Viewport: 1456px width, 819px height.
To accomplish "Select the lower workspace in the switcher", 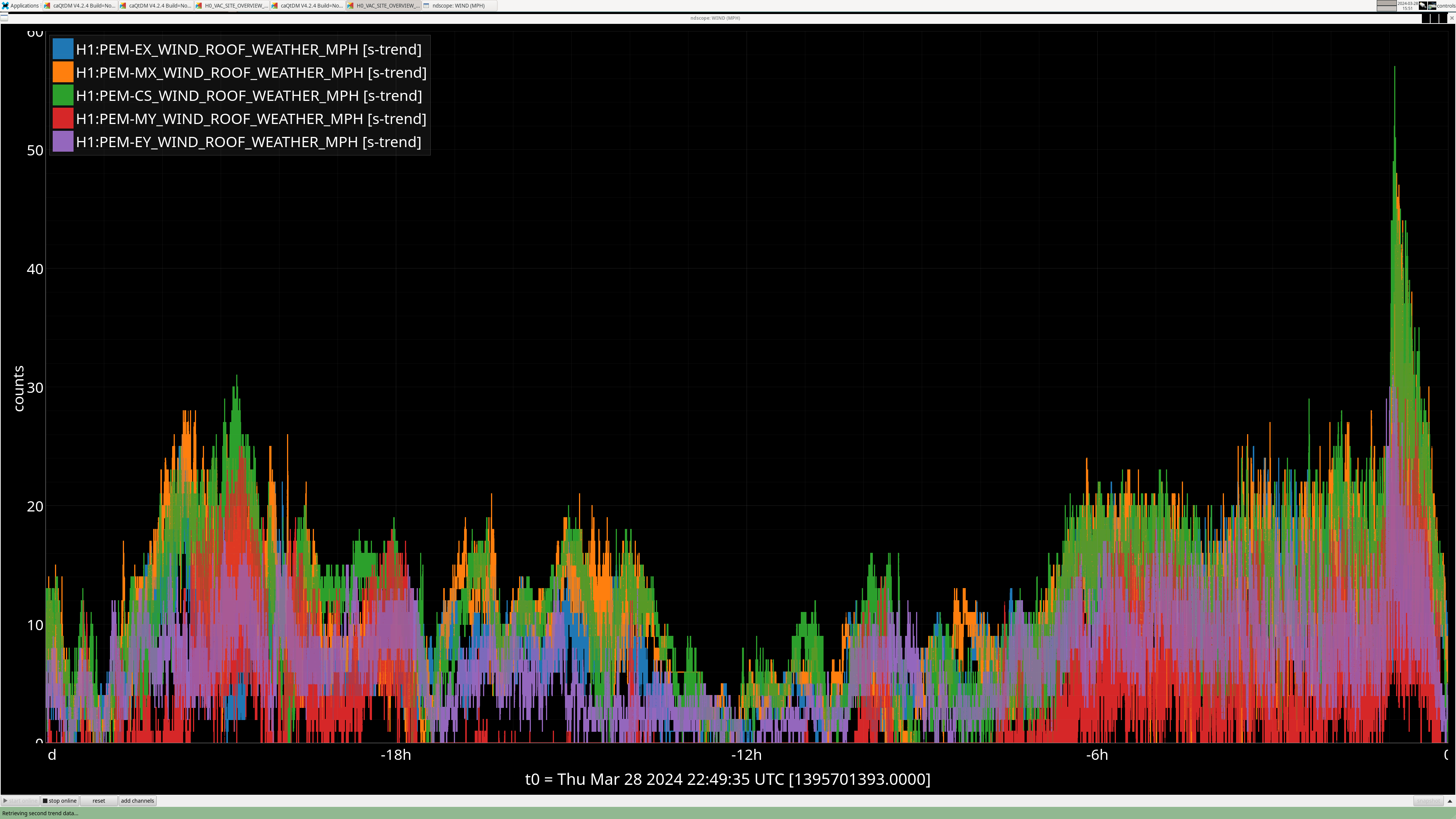I will [1386, 8].
